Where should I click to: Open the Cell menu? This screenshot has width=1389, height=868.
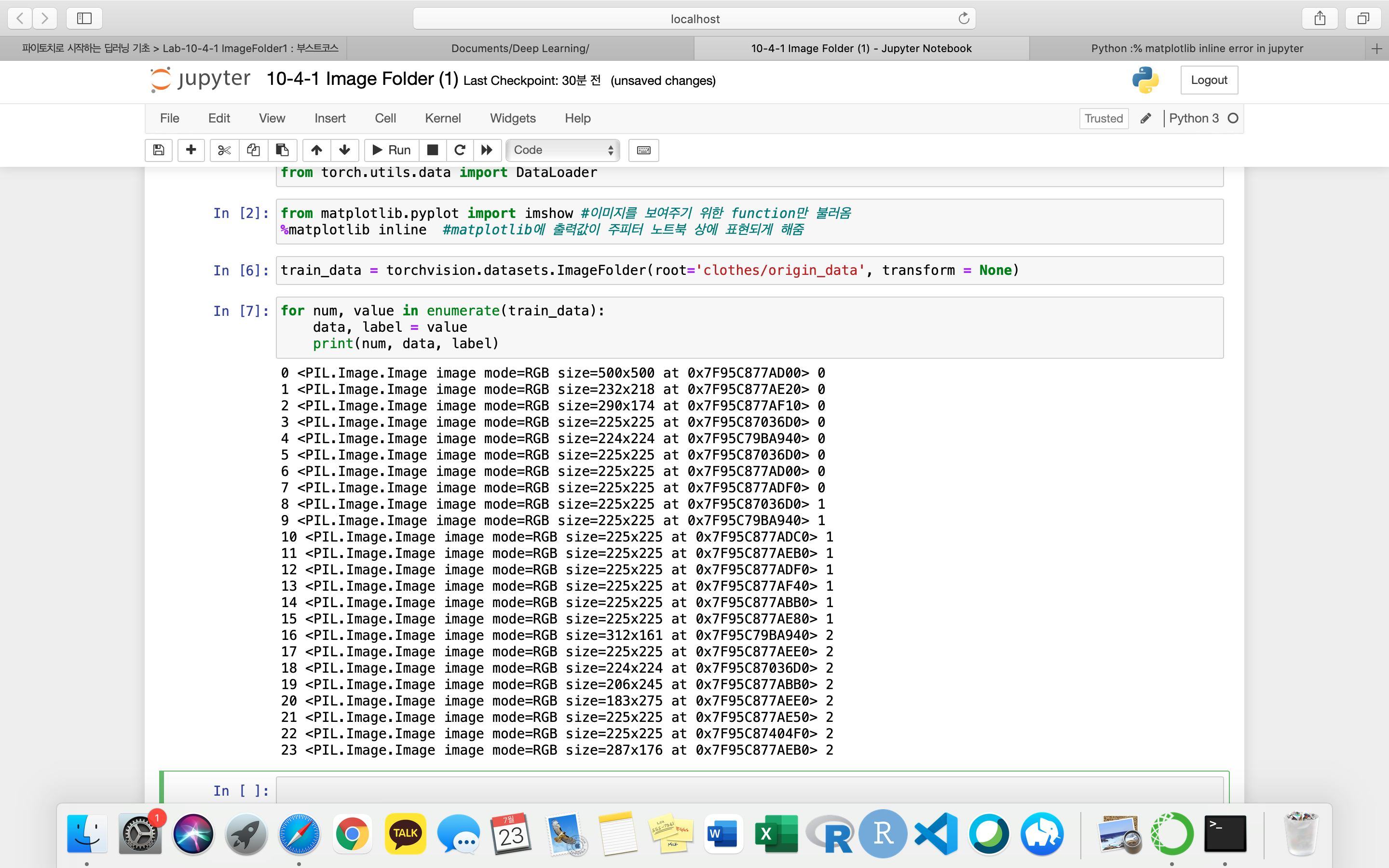[385, 118]
